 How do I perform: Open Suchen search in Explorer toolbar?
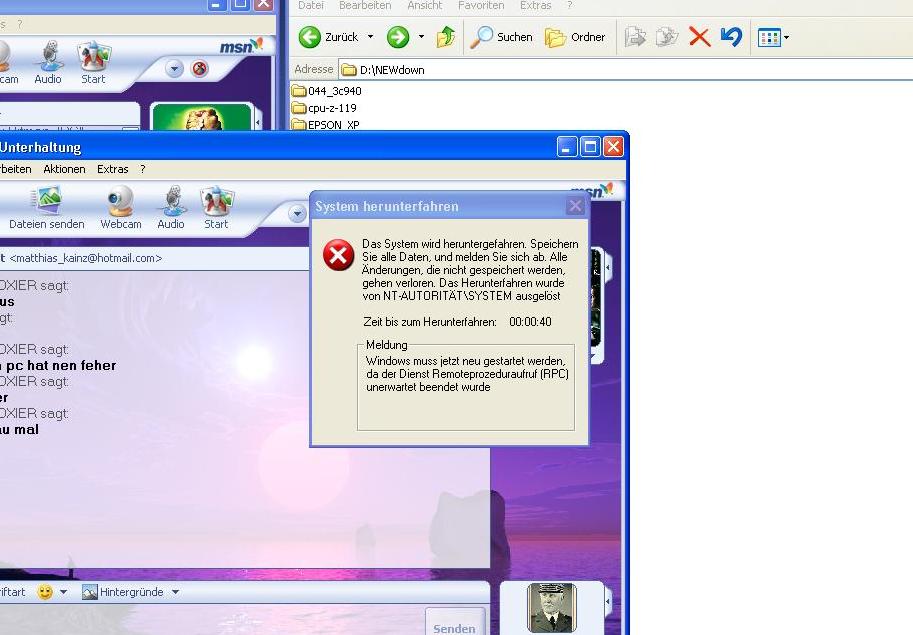point(501,37)
